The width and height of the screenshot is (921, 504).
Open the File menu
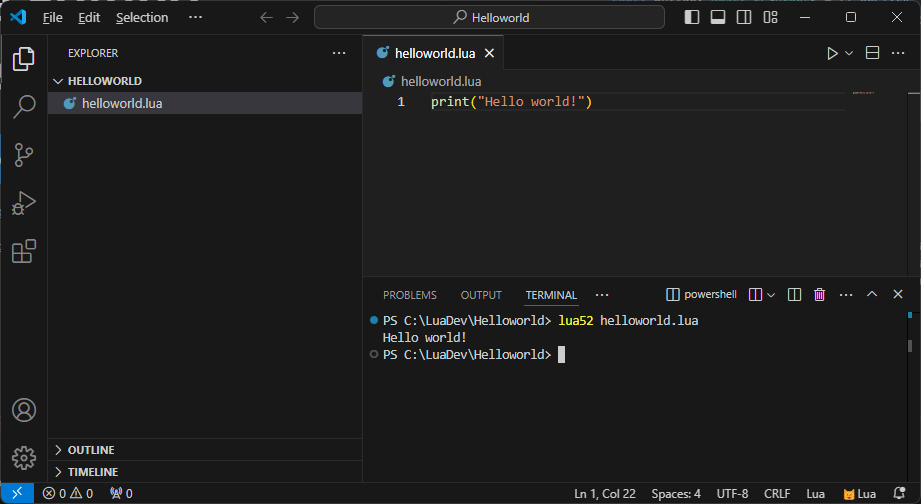click(x=52, y=18)
